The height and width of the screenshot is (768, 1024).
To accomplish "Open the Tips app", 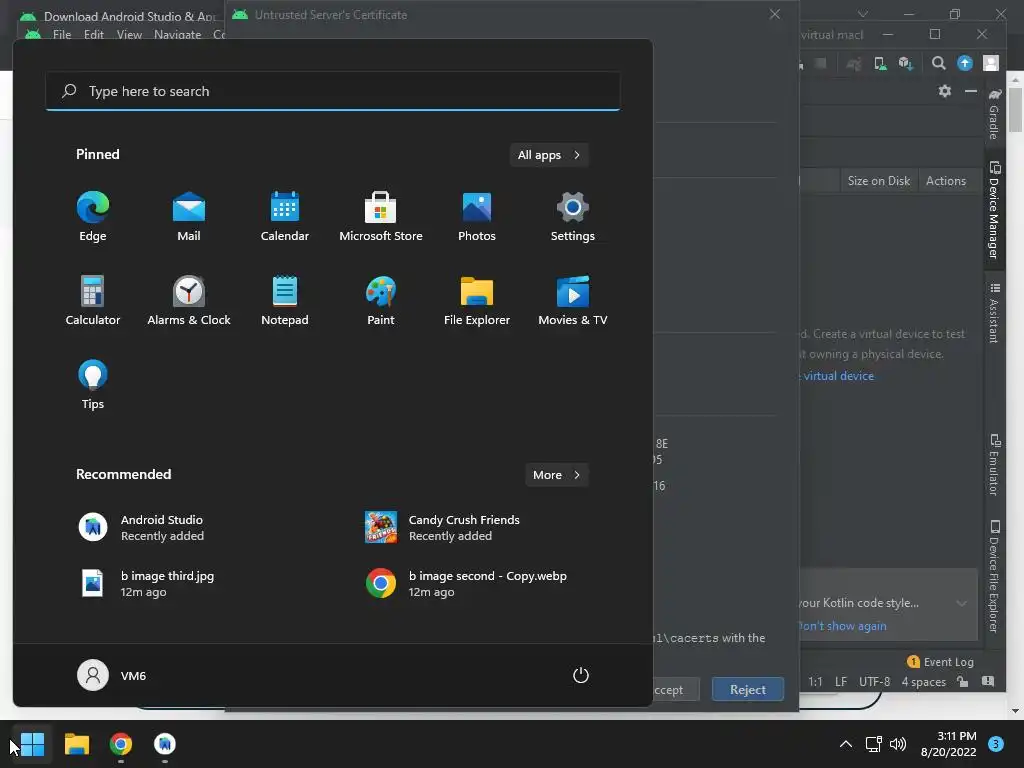I will (93, 385).
